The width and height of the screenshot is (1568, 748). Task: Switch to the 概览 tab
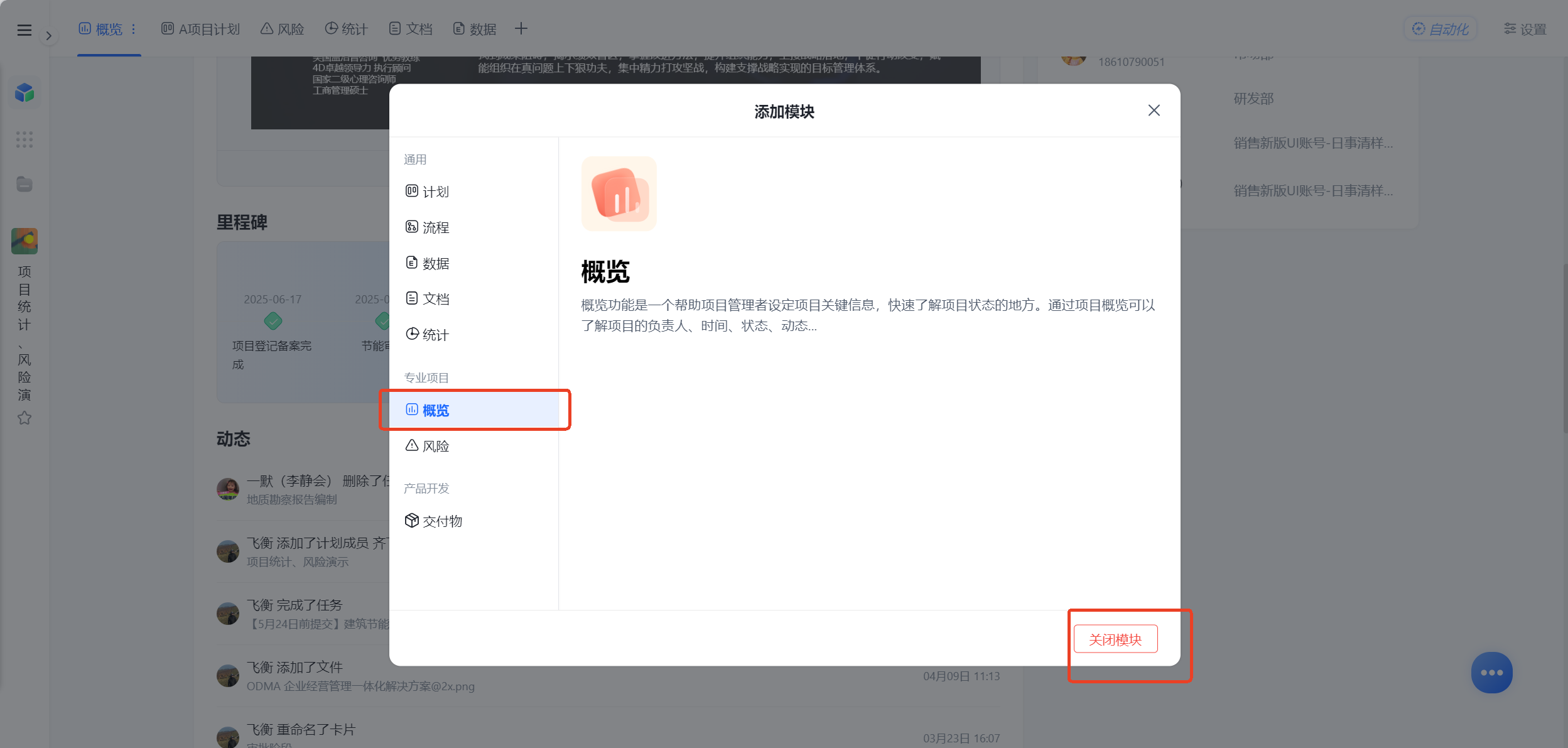coord(100,29)
